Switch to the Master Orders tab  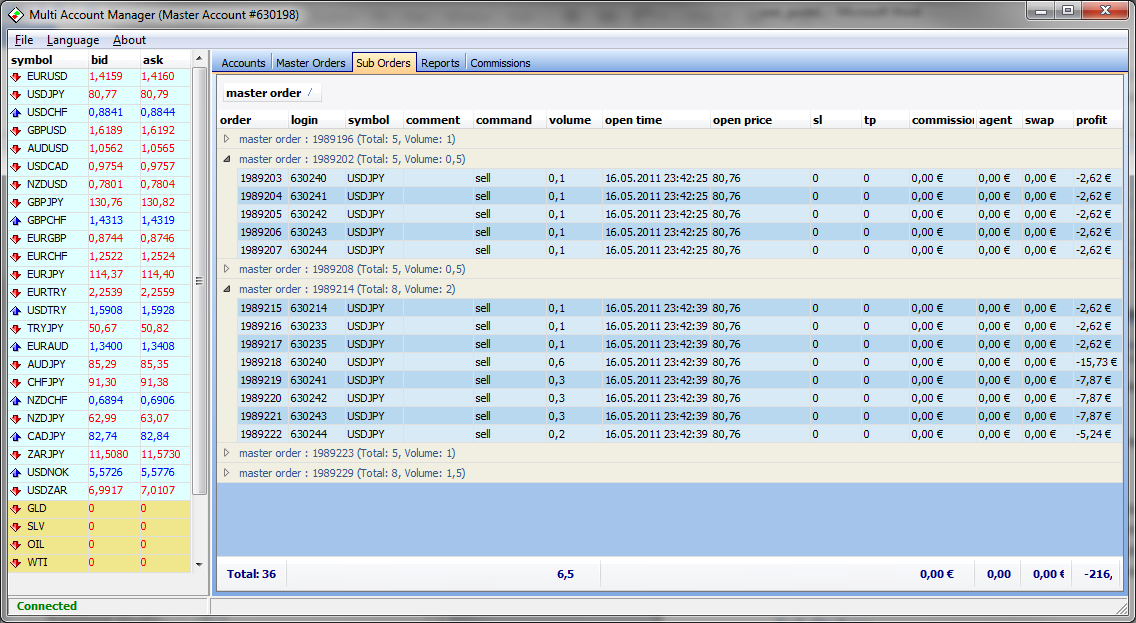point(311,63)
